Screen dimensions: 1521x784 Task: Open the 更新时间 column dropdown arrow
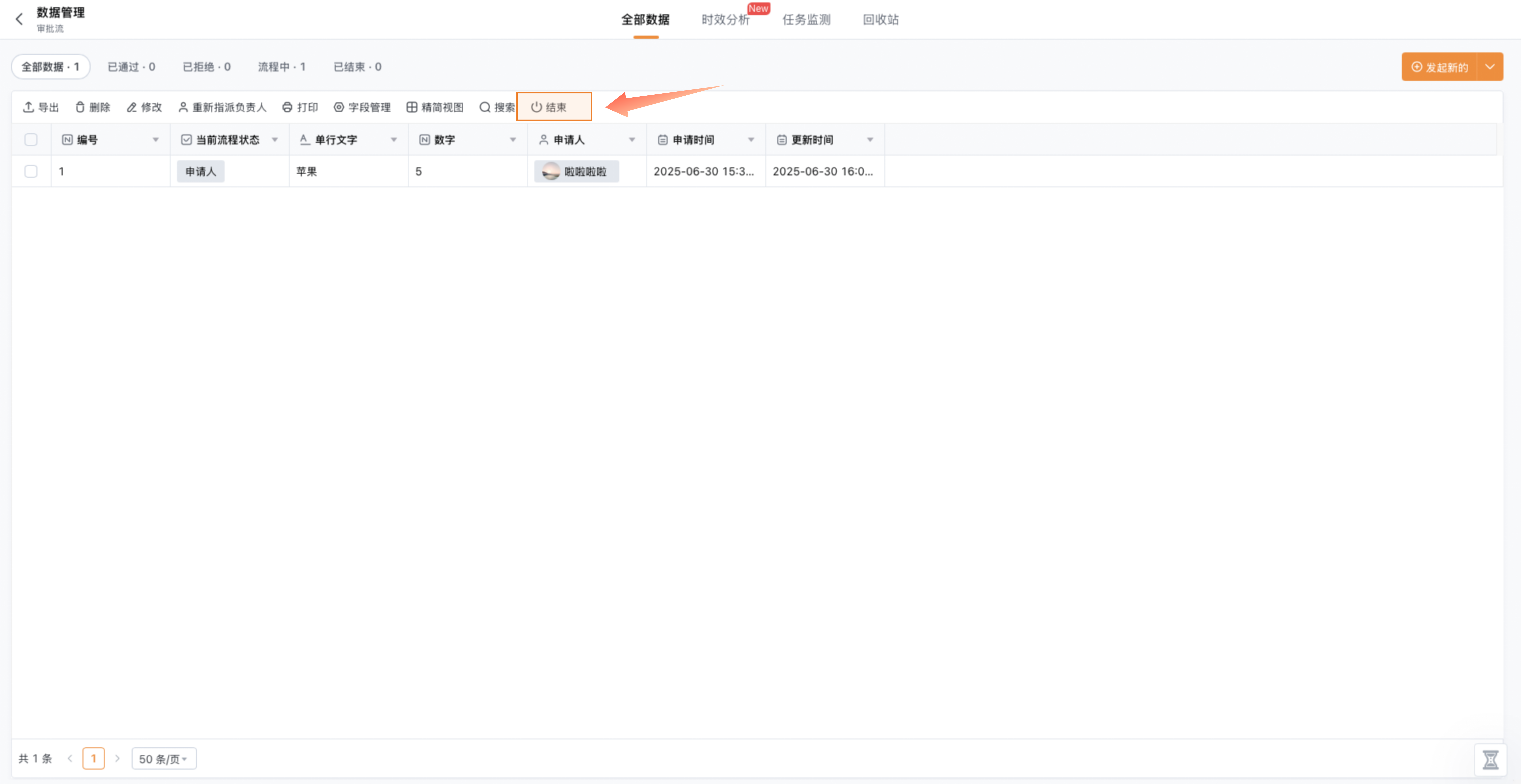pyautogui.click(x=870, y=140)
